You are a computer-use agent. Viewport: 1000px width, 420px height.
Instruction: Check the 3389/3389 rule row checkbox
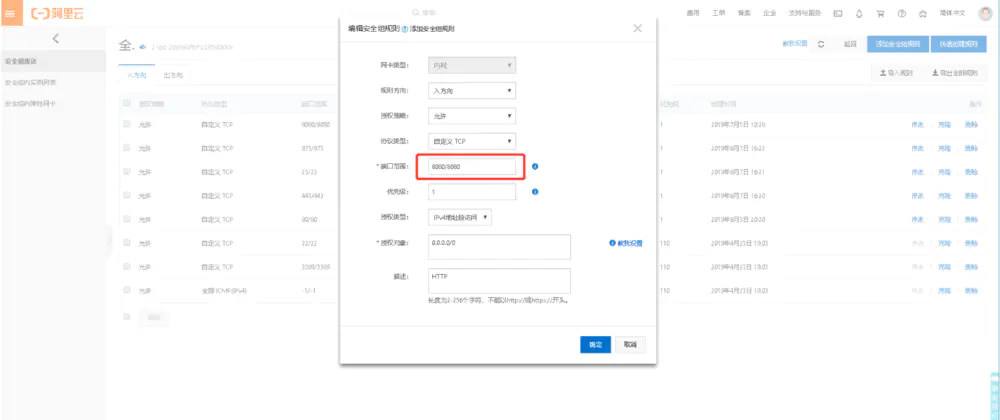click(x=126, y=266)
